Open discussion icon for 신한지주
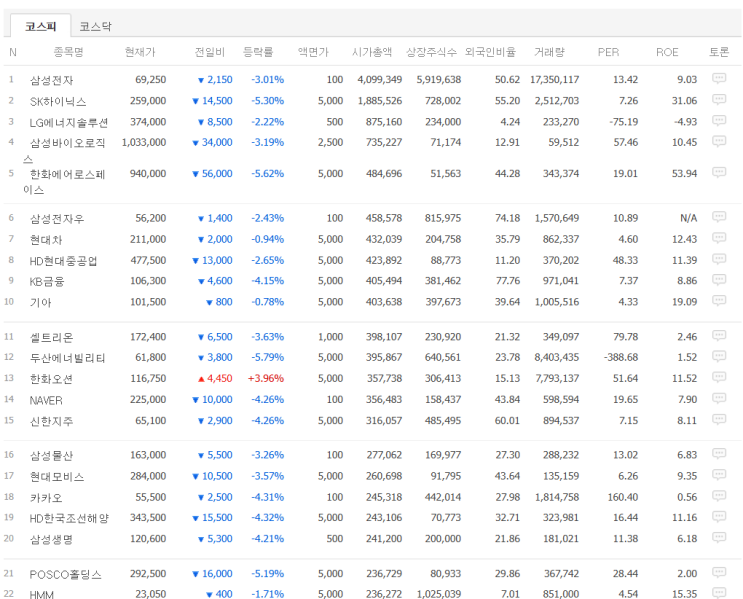The image size is (743, 599). [x=719, y=419]
